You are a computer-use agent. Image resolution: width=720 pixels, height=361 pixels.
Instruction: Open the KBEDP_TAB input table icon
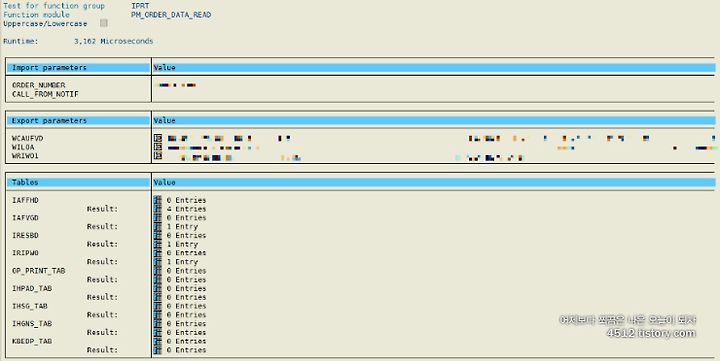click(x=158, y=341)
